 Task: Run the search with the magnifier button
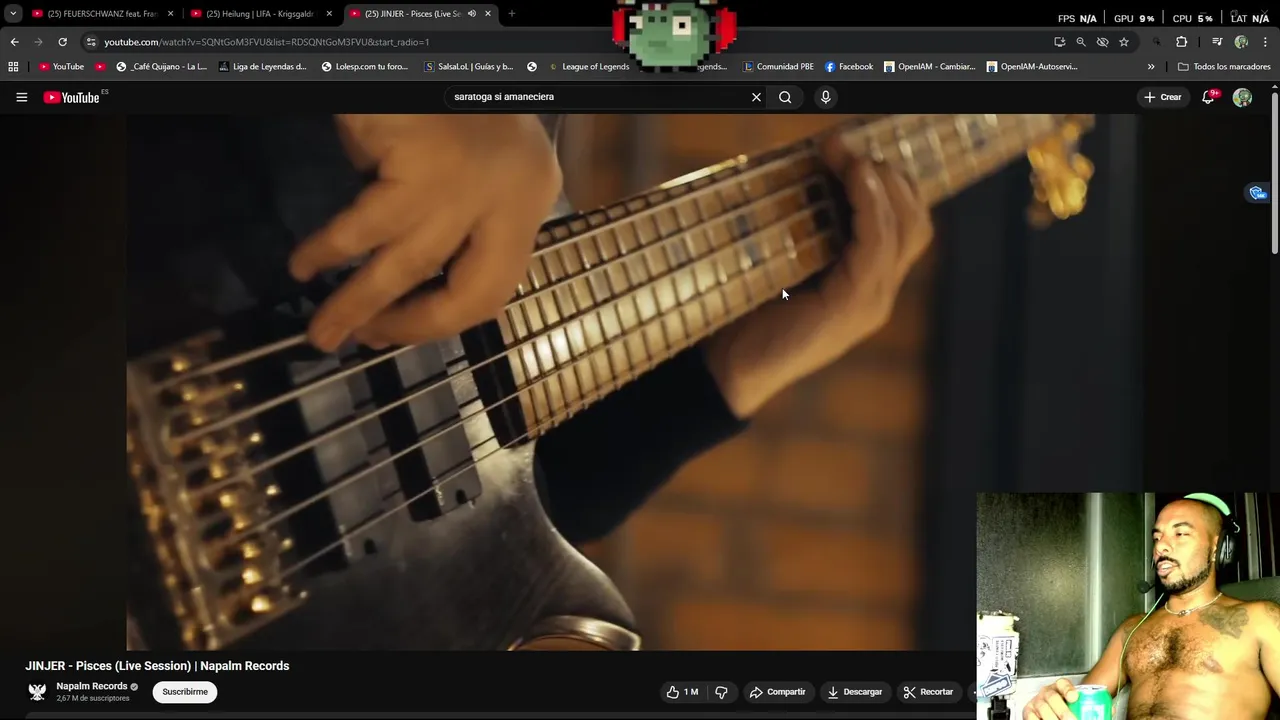coord(785,97)
